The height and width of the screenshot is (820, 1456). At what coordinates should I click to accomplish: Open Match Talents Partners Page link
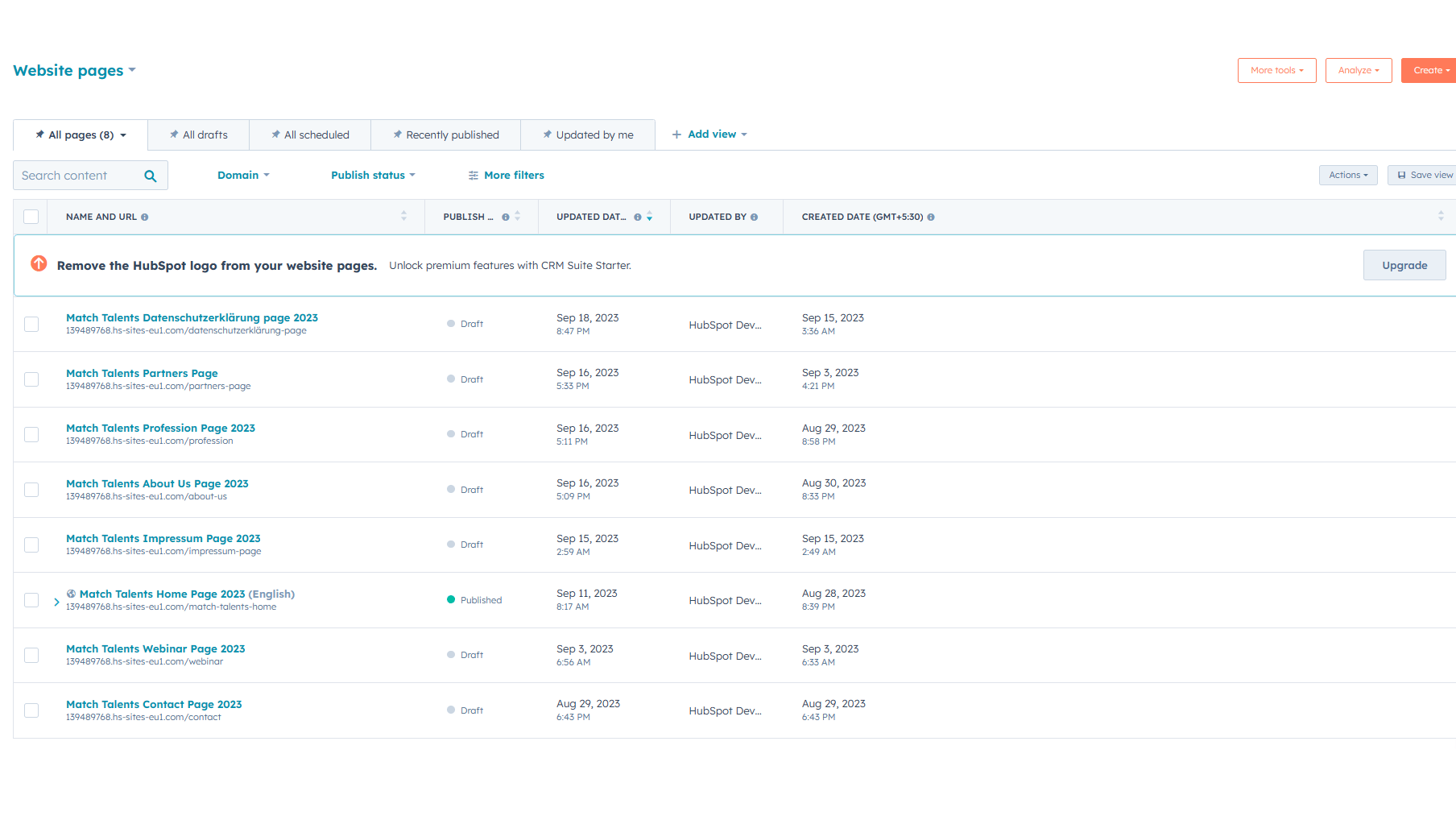point(142,373)
